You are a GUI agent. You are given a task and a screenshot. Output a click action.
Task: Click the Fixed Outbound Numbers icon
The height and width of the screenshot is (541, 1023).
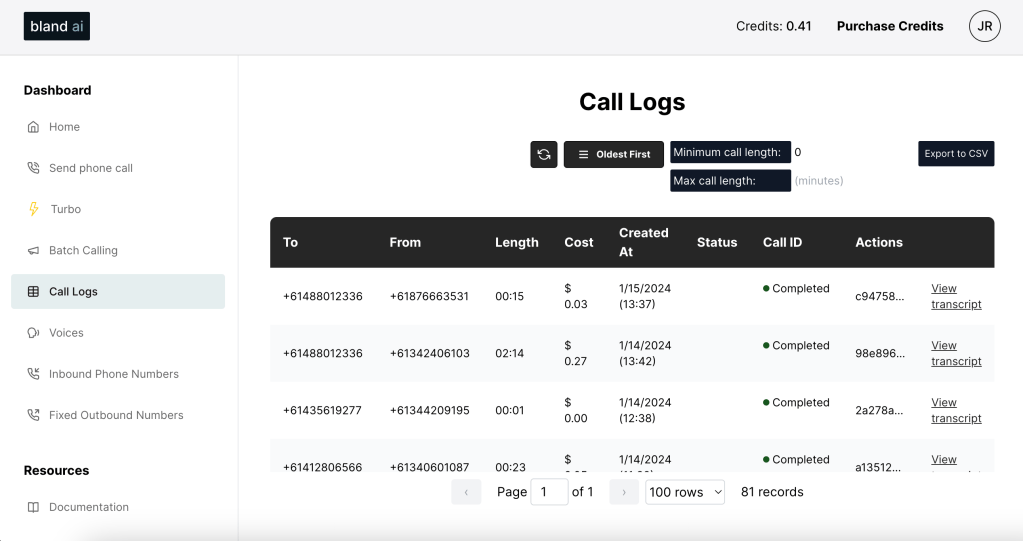(33, 415)
